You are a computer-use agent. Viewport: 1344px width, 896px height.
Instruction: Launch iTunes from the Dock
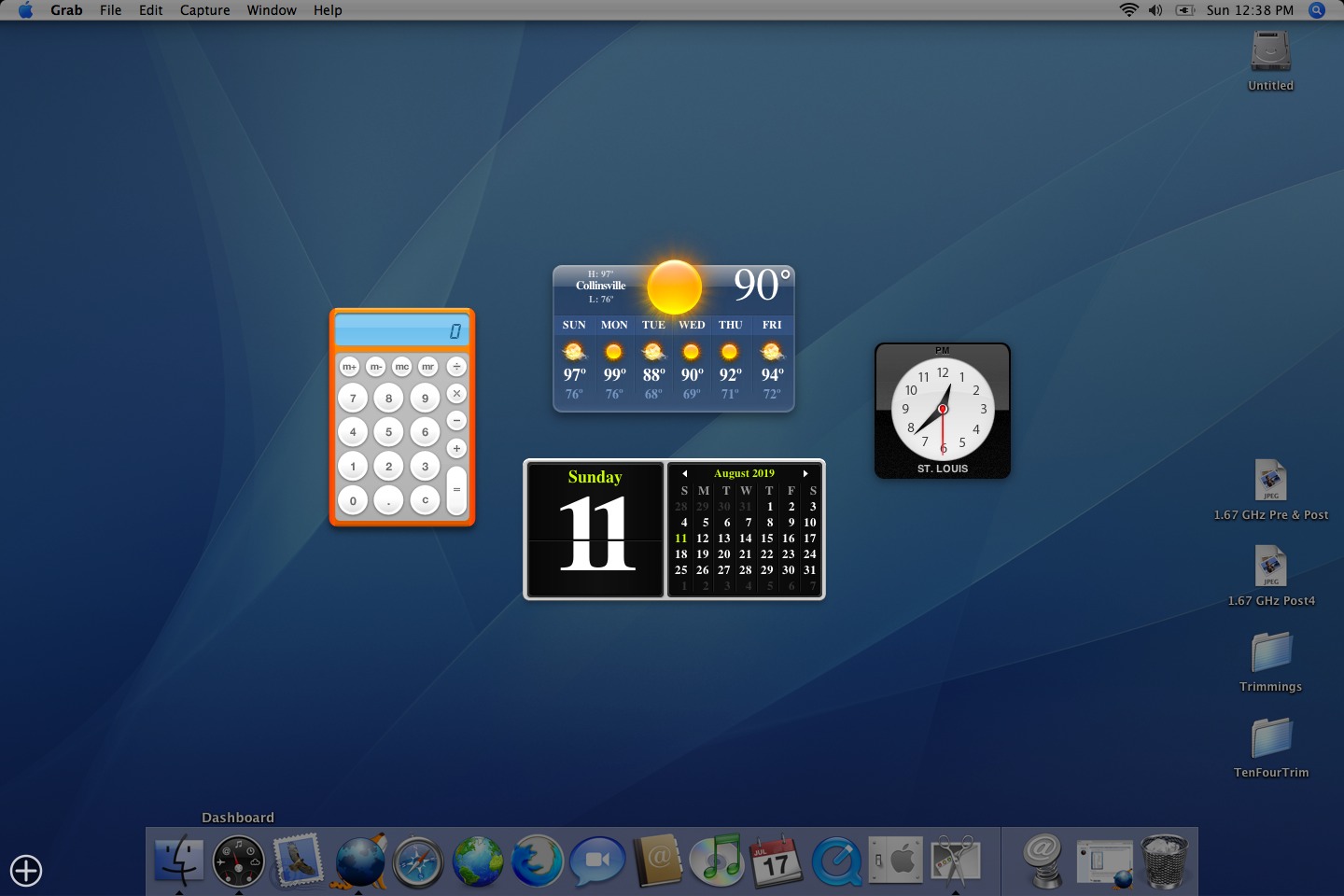click(717, 860)
